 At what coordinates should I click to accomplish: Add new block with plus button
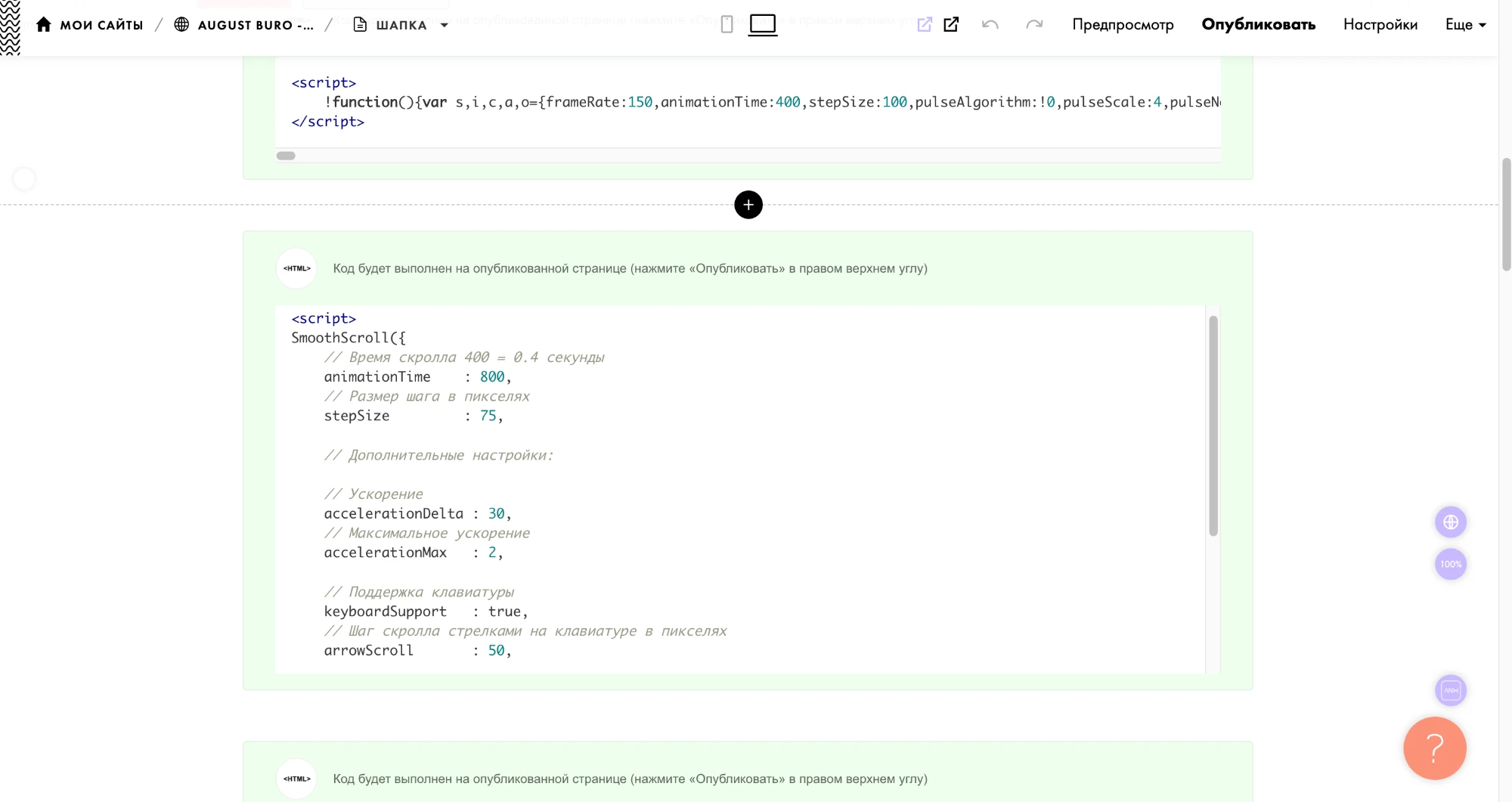[x=748, y=205]
